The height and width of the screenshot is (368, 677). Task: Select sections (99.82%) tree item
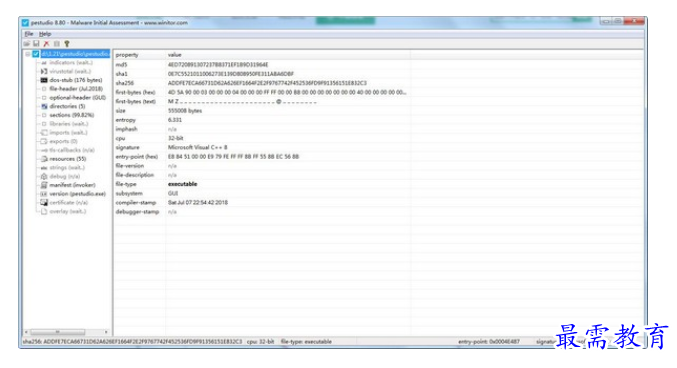pos(71,115)
